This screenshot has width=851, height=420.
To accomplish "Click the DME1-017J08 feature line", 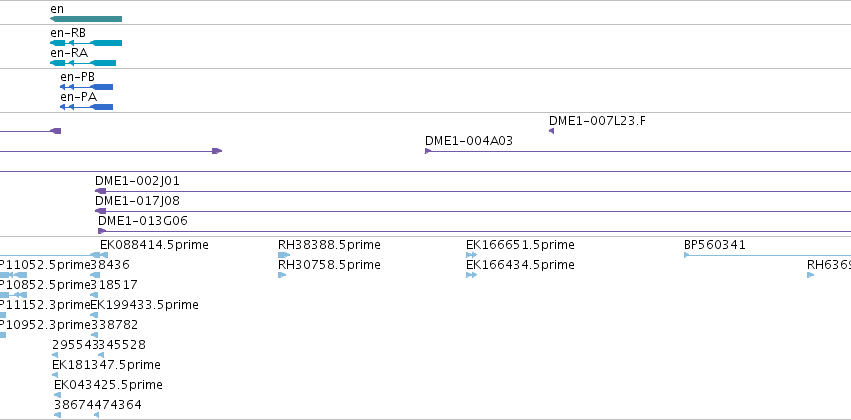I will tap(473, 211).
